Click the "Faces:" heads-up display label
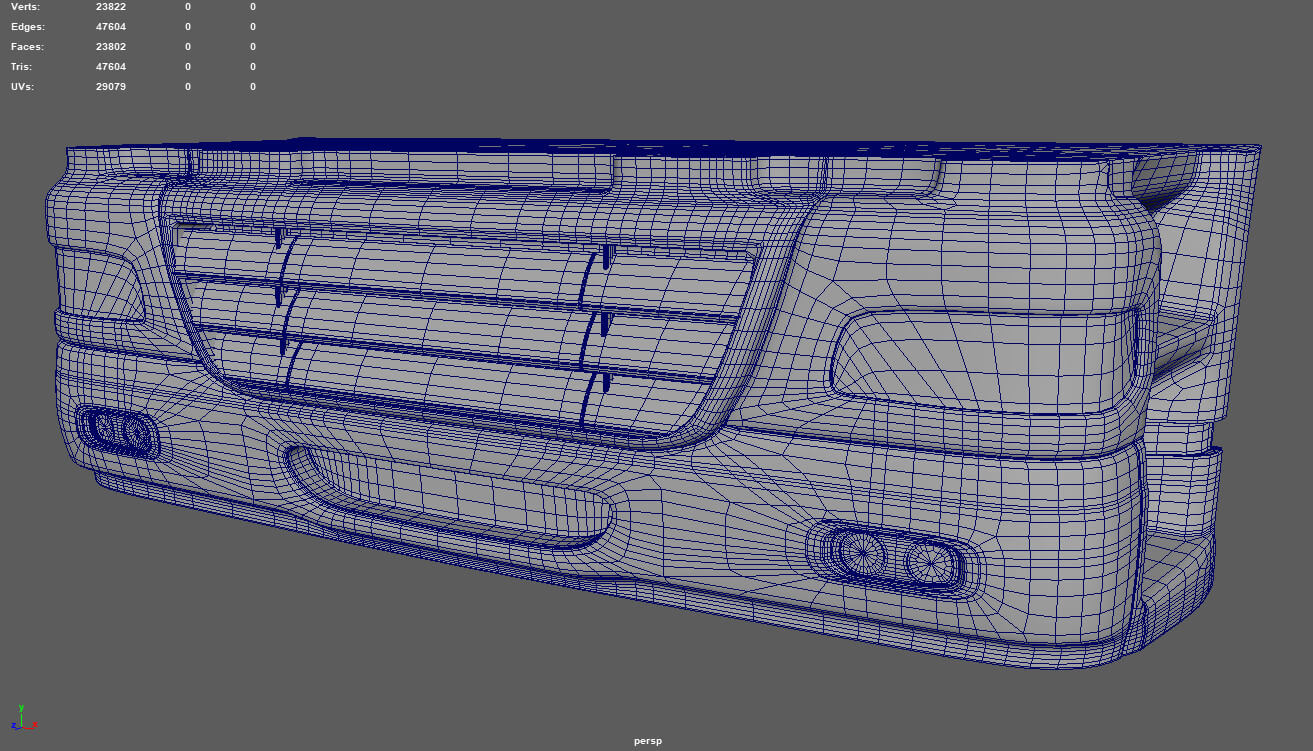 (x=28, y=47)
